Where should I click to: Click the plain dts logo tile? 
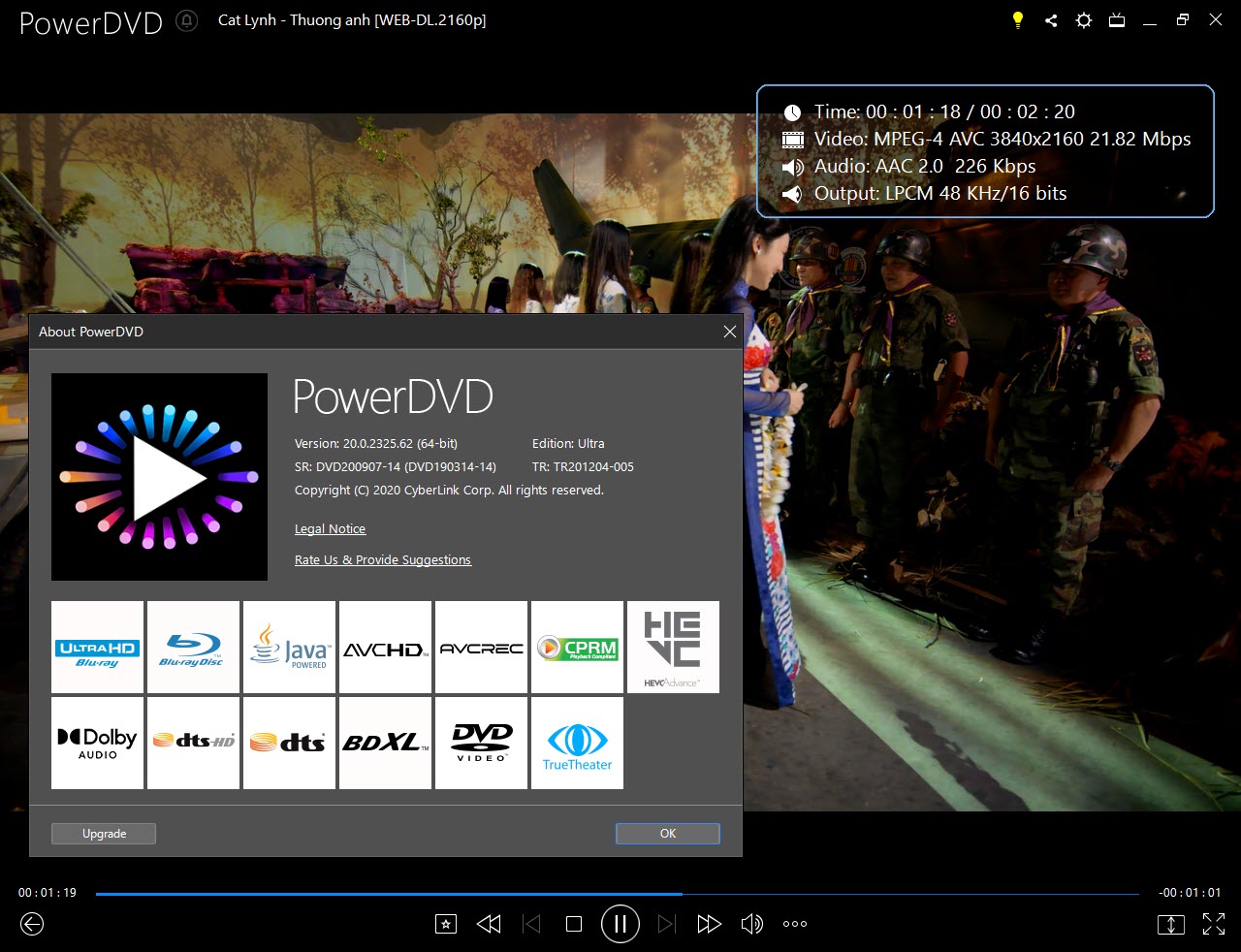pyautogui.click(x=289, y=743)
